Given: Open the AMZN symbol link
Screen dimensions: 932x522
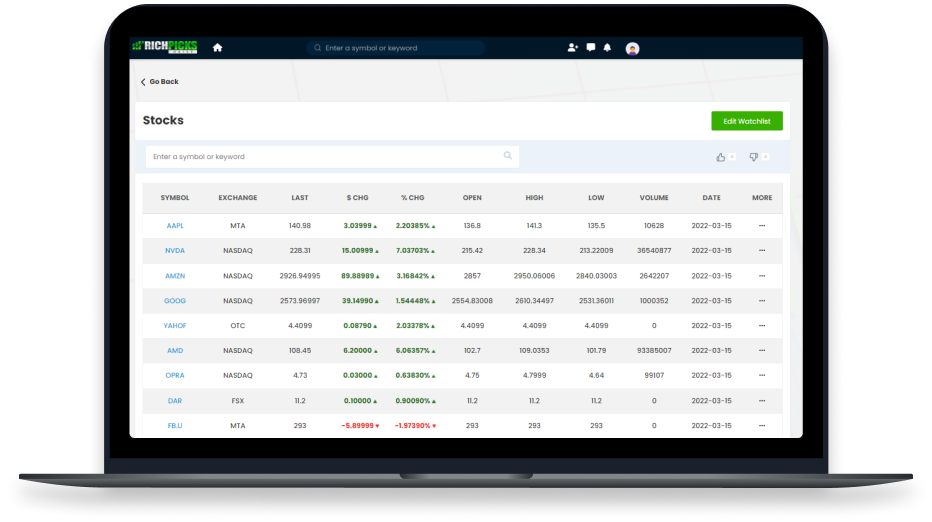Looking at the screenshot, I should [175, 276].
